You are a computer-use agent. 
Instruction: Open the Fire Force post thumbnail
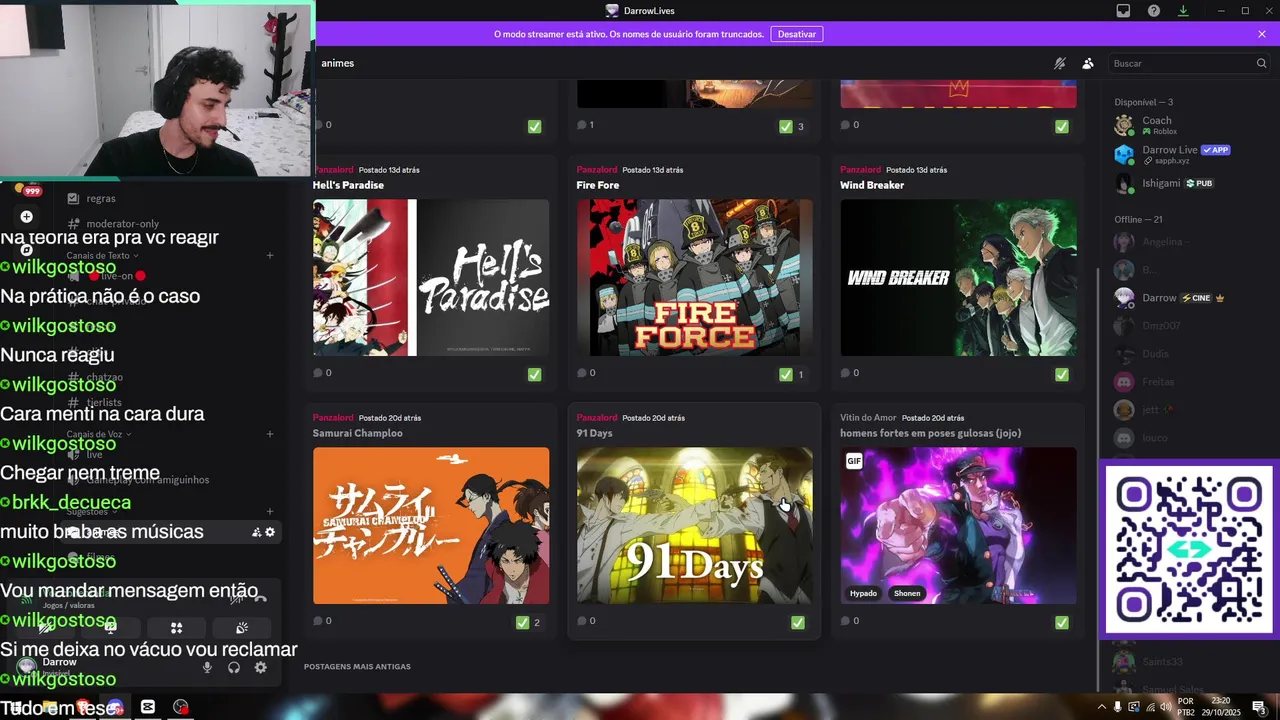pyautogui.click(x=695, y=278)
